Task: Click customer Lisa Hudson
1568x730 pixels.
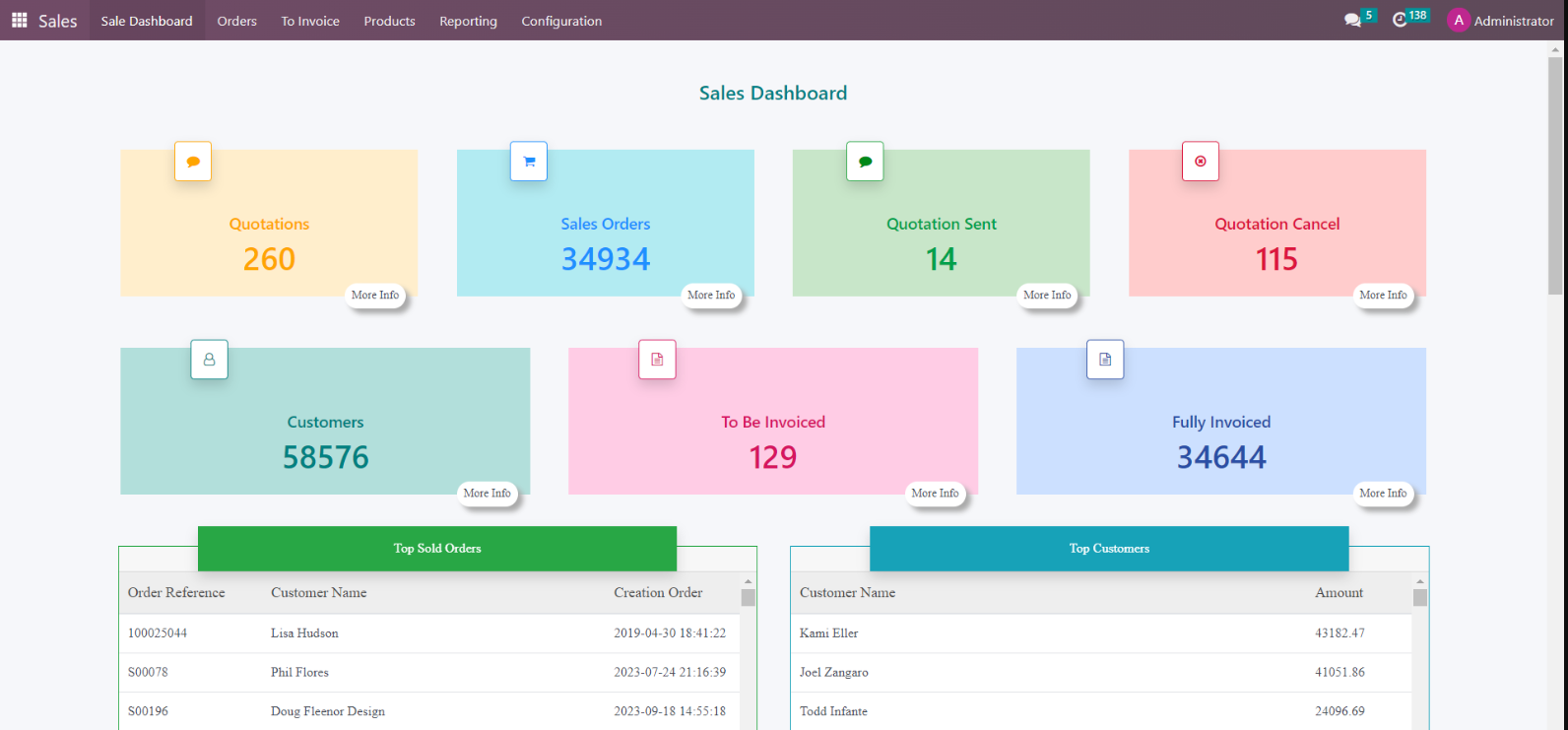Action: (304, 633)
